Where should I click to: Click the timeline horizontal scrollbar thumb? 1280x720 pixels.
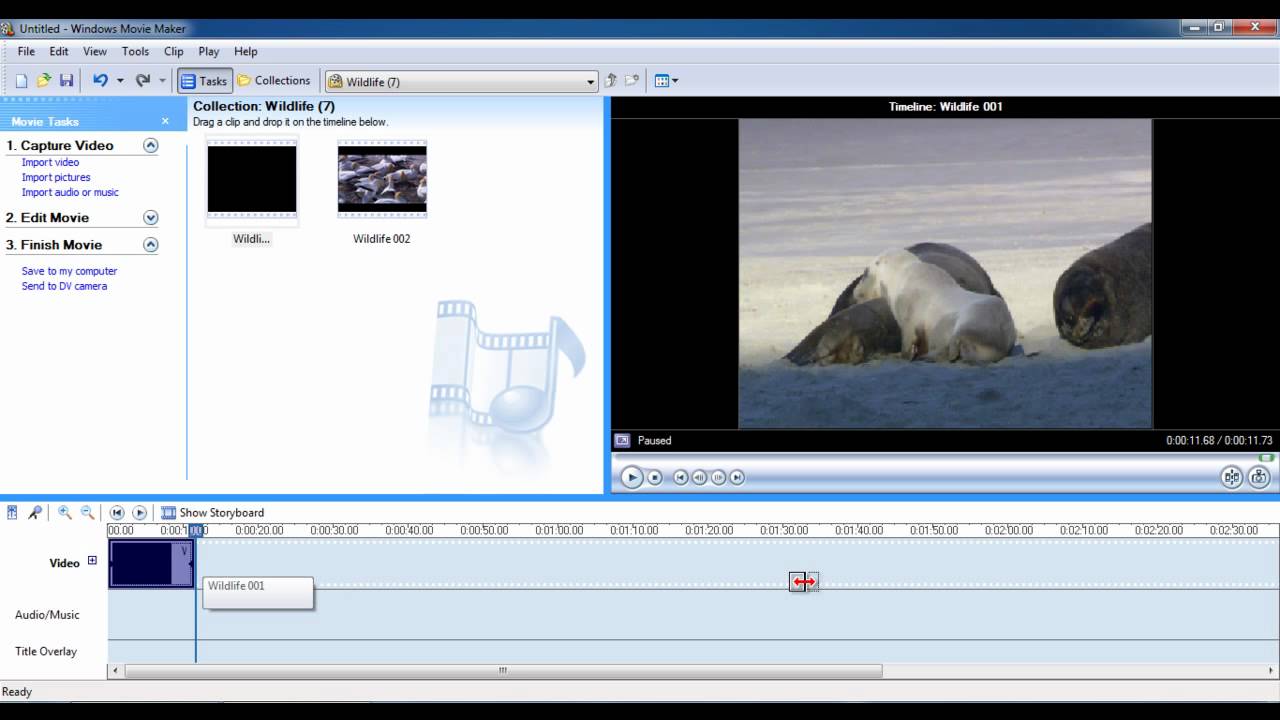503,671
